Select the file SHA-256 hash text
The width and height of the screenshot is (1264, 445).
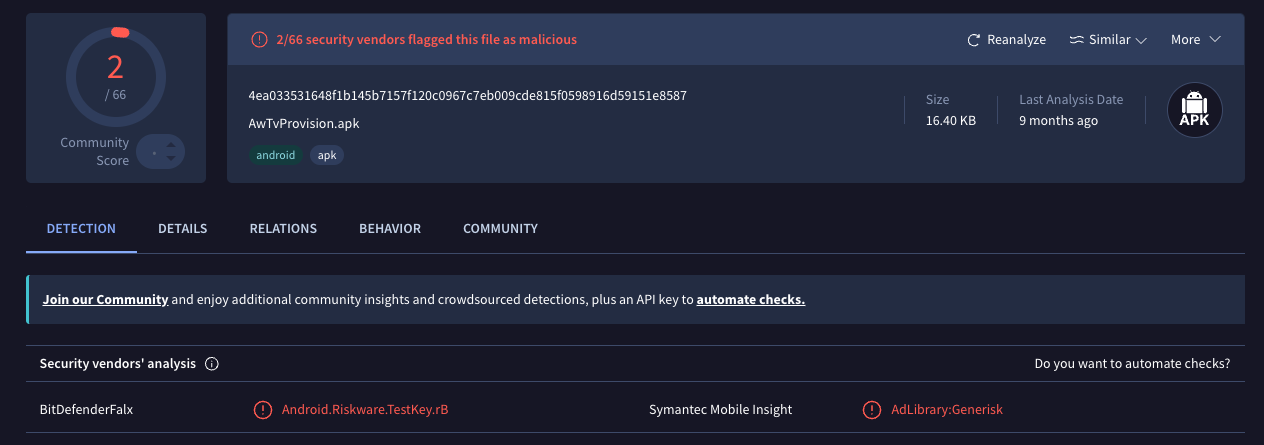tap(468, 96)
